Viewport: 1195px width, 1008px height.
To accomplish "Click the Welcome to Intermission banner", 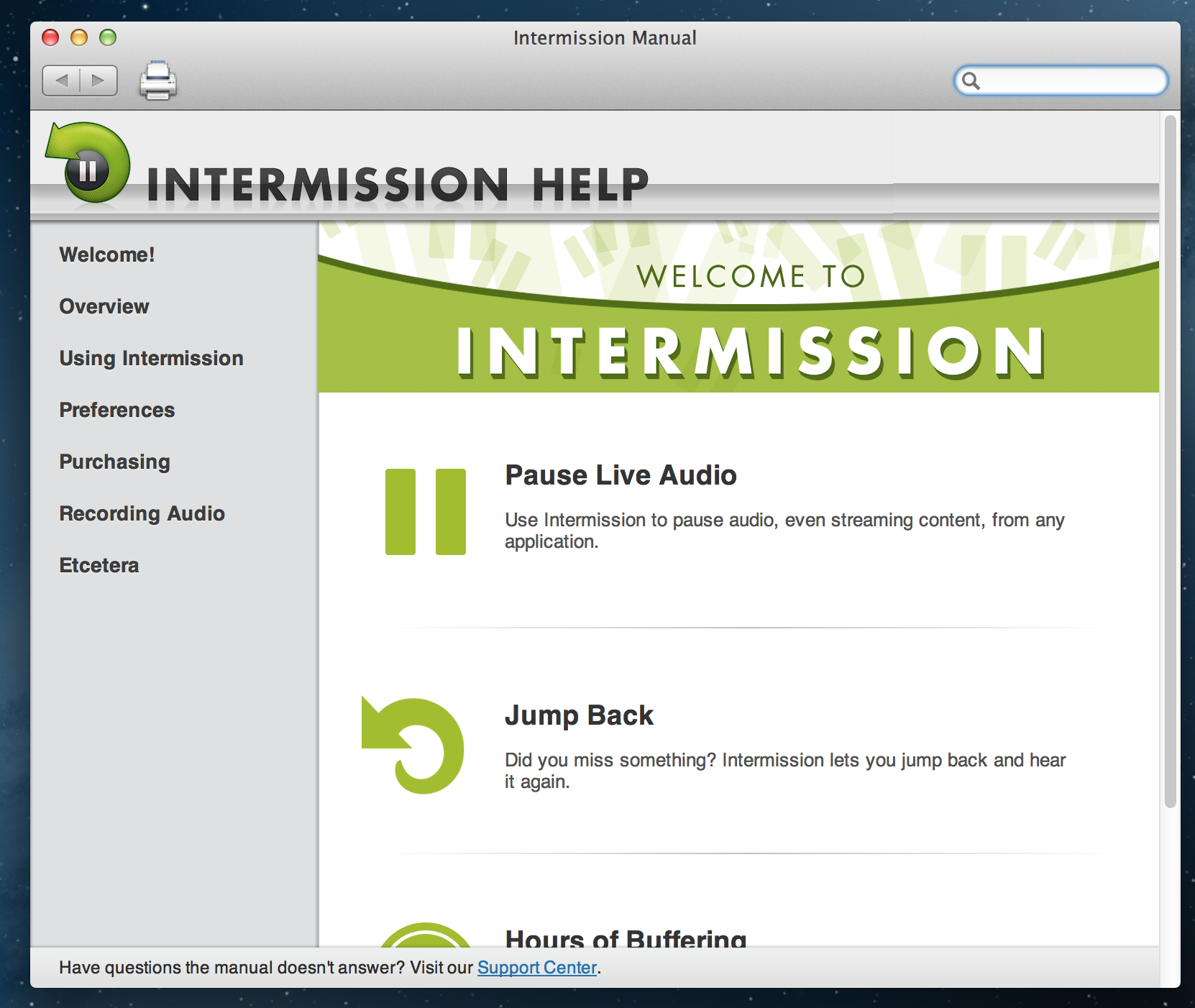I will [738, 307].
